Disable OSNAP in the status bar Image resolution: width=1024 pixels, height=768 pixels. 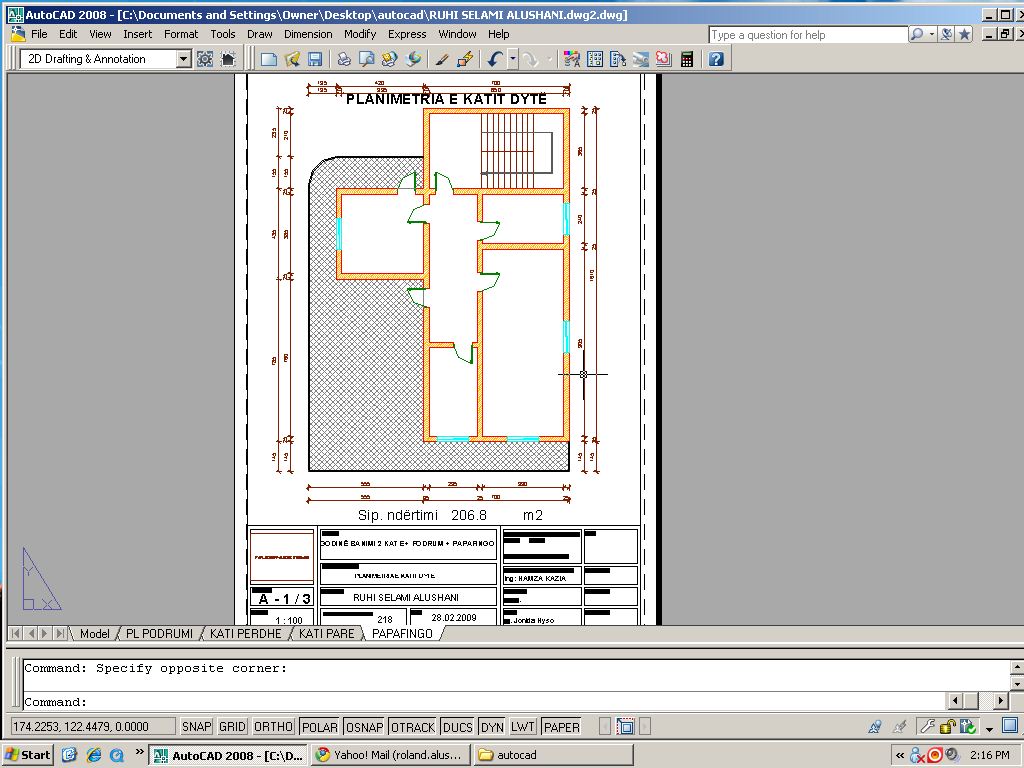364,727
